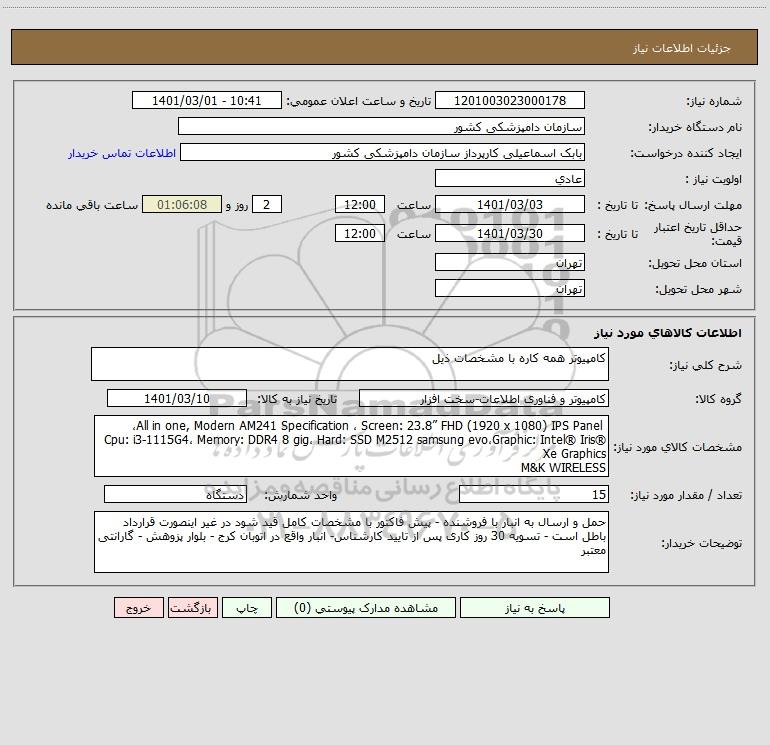Open 'اطلاعات تماس خریدار' link

(122, 153)
